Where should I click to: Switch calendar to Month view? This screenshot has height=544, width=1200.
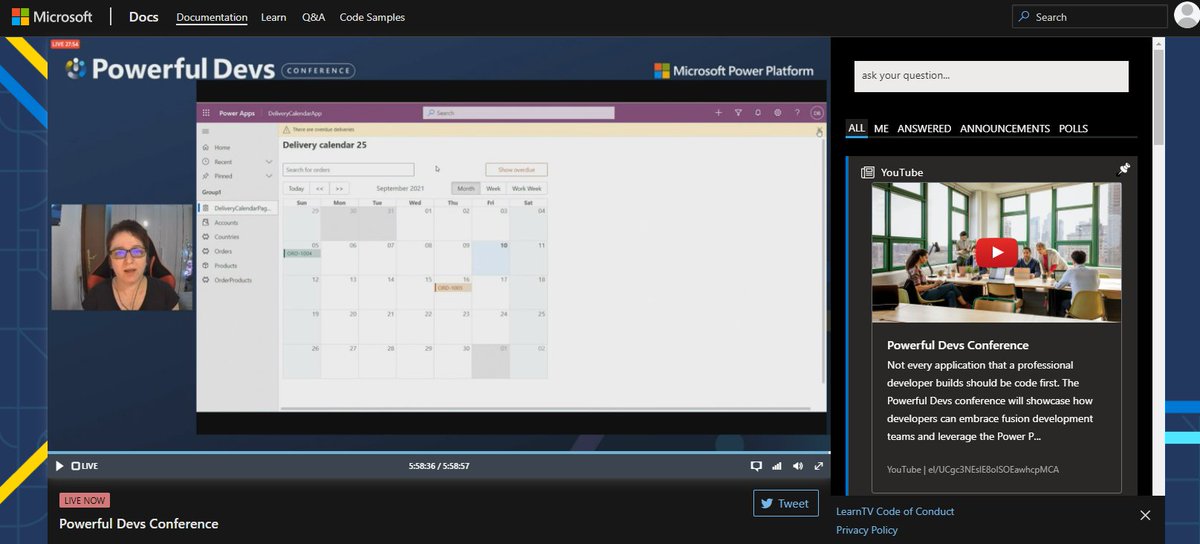465,188
